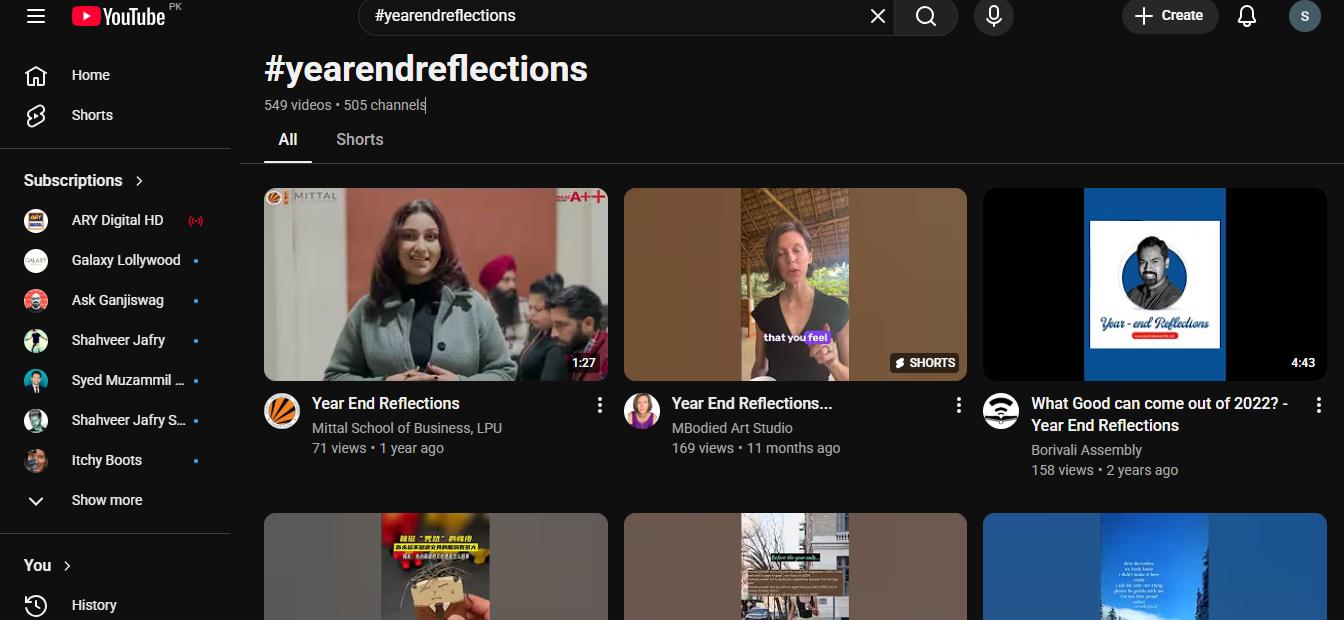The width and height of the screenshot is (1344, 620).
Task: Open your account avatar menu
Action: click(1305, 16)
